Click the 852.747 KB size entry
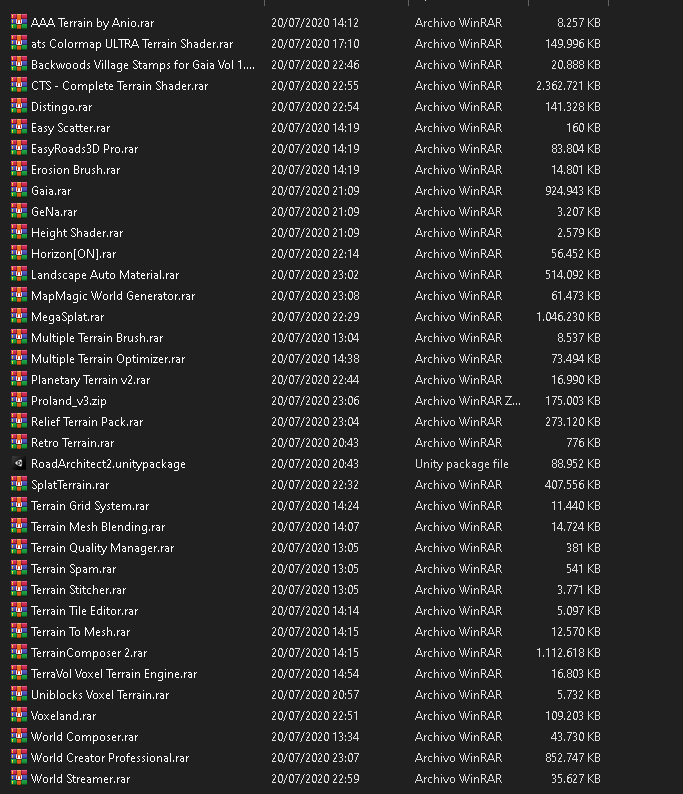The height and width of the screenshot is (794, 683). coord(568,757)
